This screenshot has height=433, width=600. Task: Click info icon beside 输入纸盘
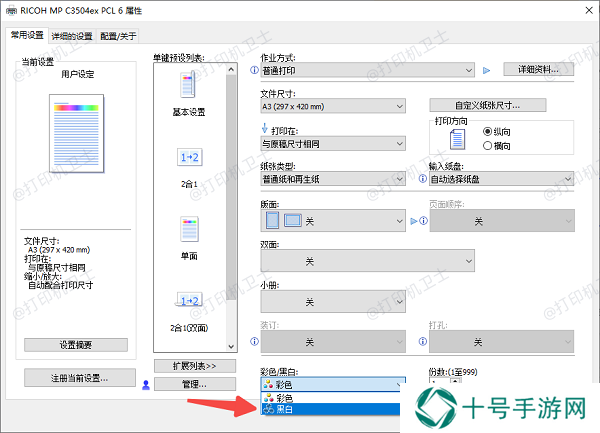(x=423, y=179)
